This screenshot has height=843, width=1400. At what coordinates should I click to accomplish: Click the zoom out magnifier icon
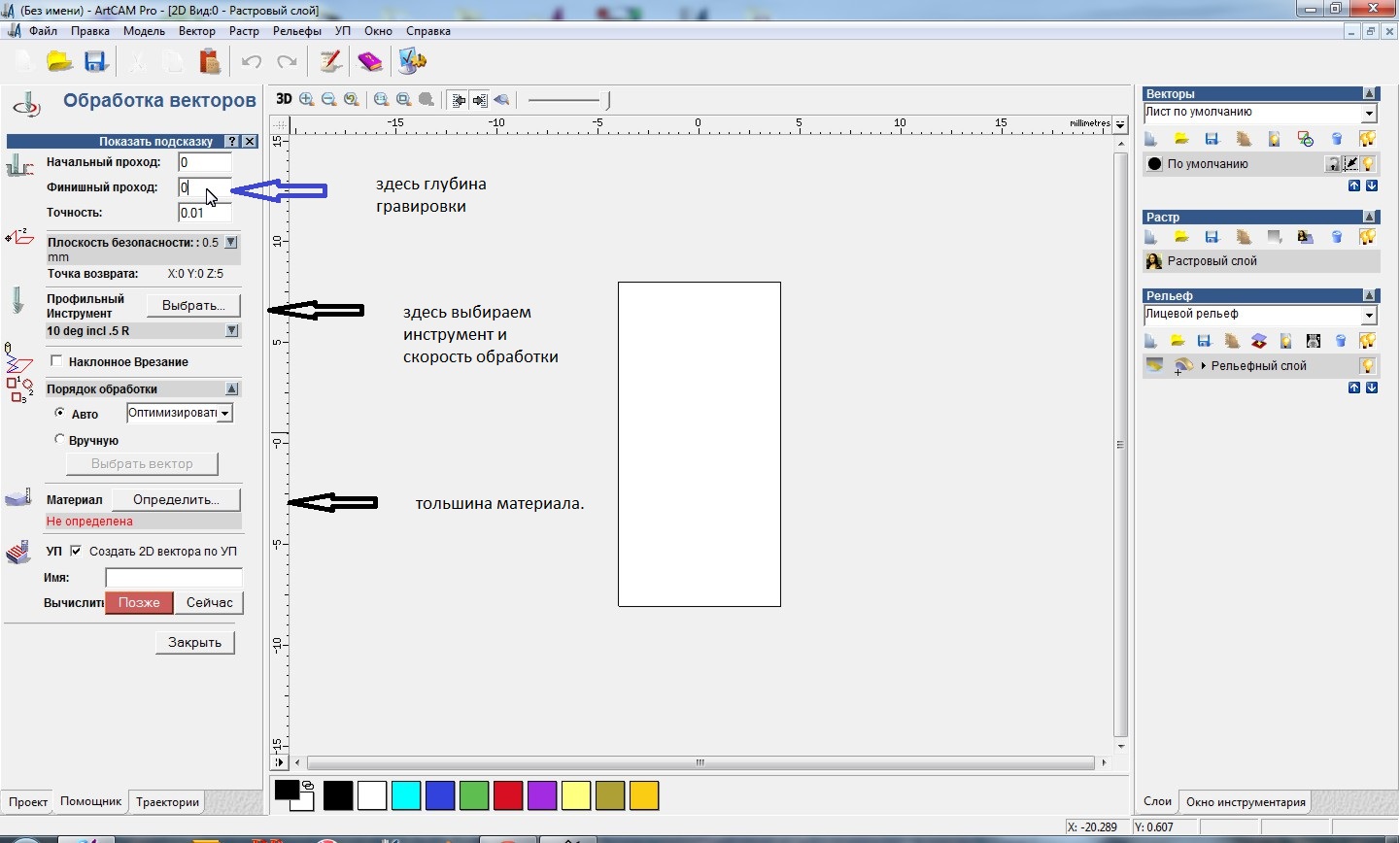(329, 99)
